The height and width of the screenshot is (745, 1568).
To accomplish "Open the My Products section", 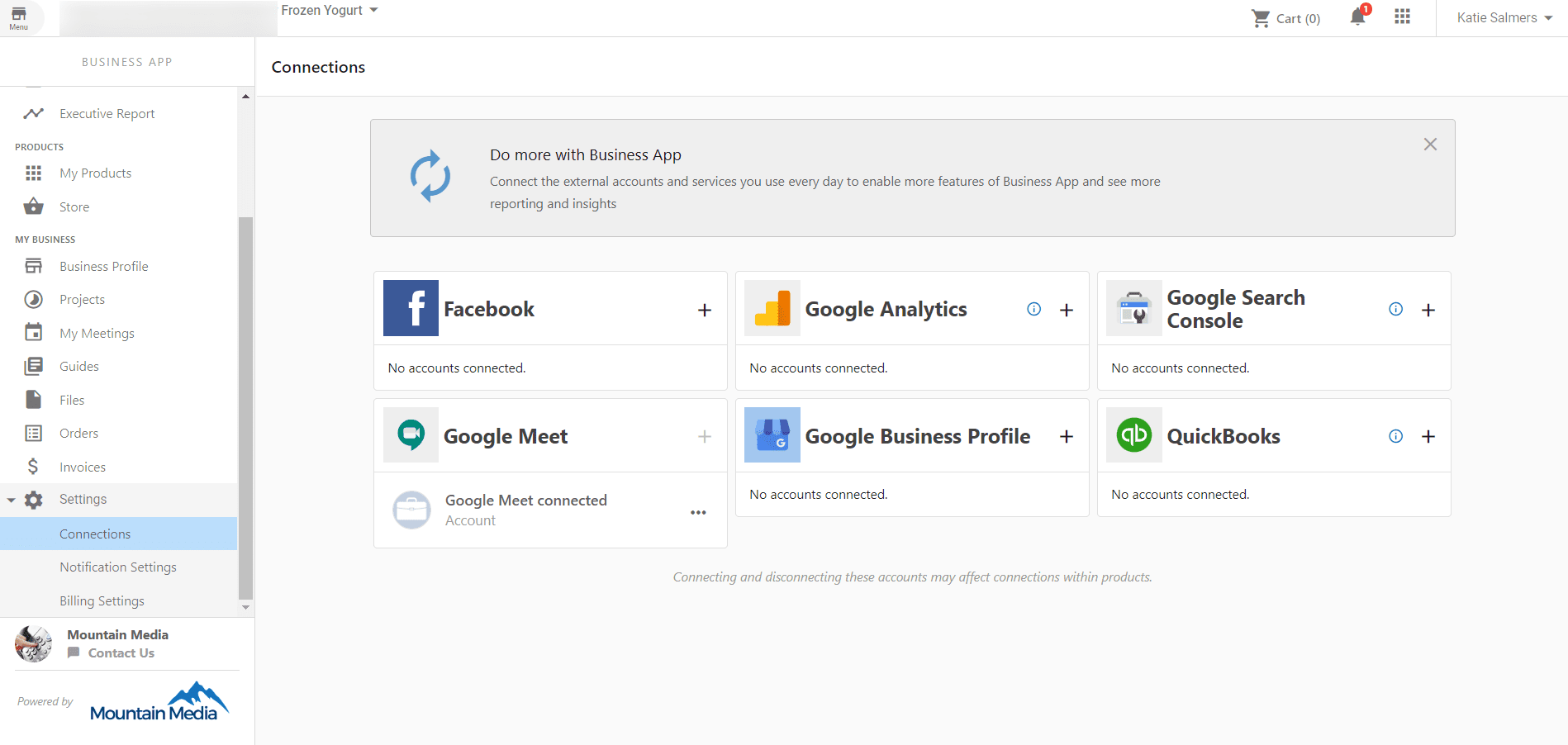I will tap(95, 173).
